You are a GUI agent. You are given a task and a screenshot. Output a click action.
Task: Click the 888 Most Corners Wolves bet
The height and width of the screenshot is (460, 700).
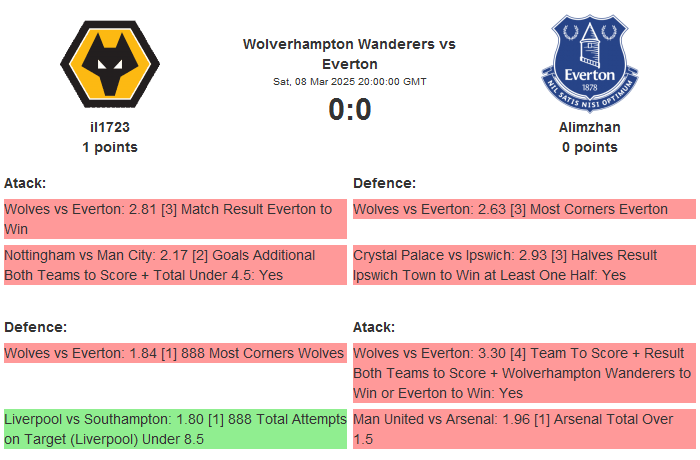point(174,353)
